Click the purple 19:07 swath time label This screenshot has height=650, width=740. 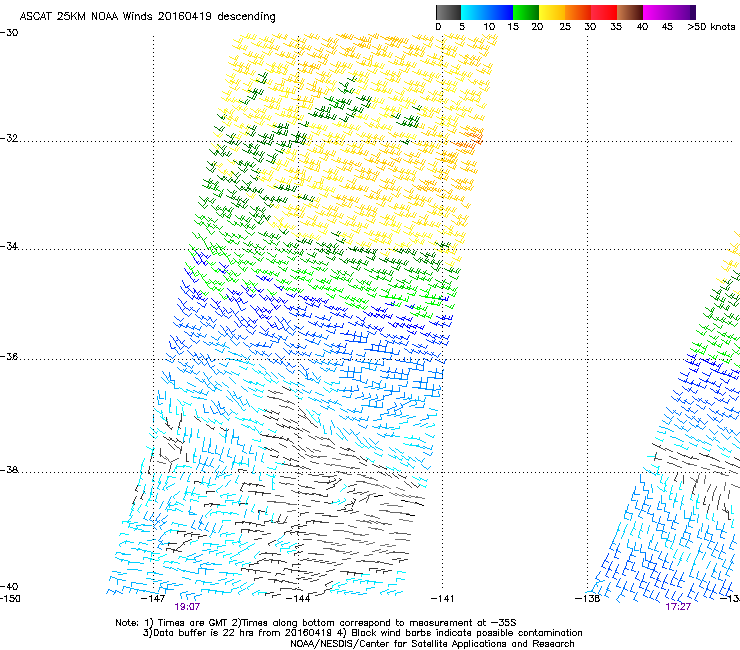click(x=187, y=607)
